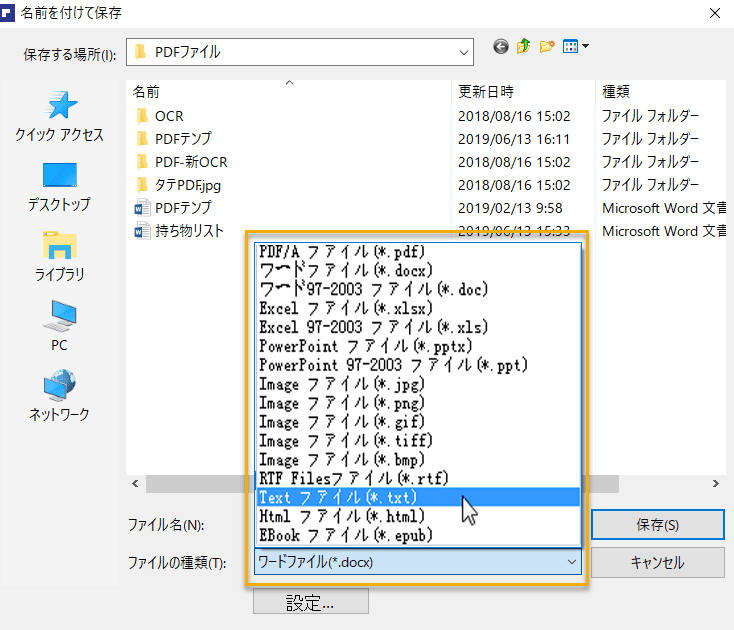Sort by 名前 column header
Viewport: 734px width, 630px height.
click(289, 91)
